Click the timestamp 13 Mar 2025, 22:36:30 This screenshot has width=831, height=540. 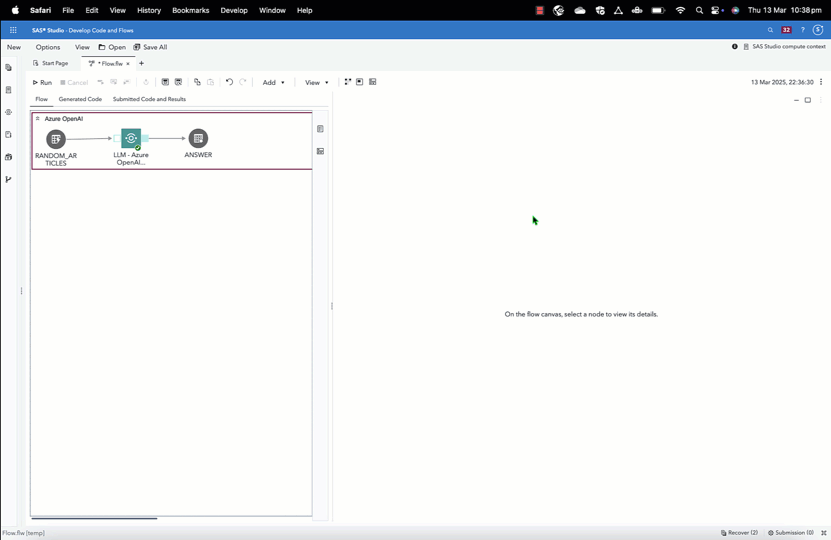coord(782,82)
